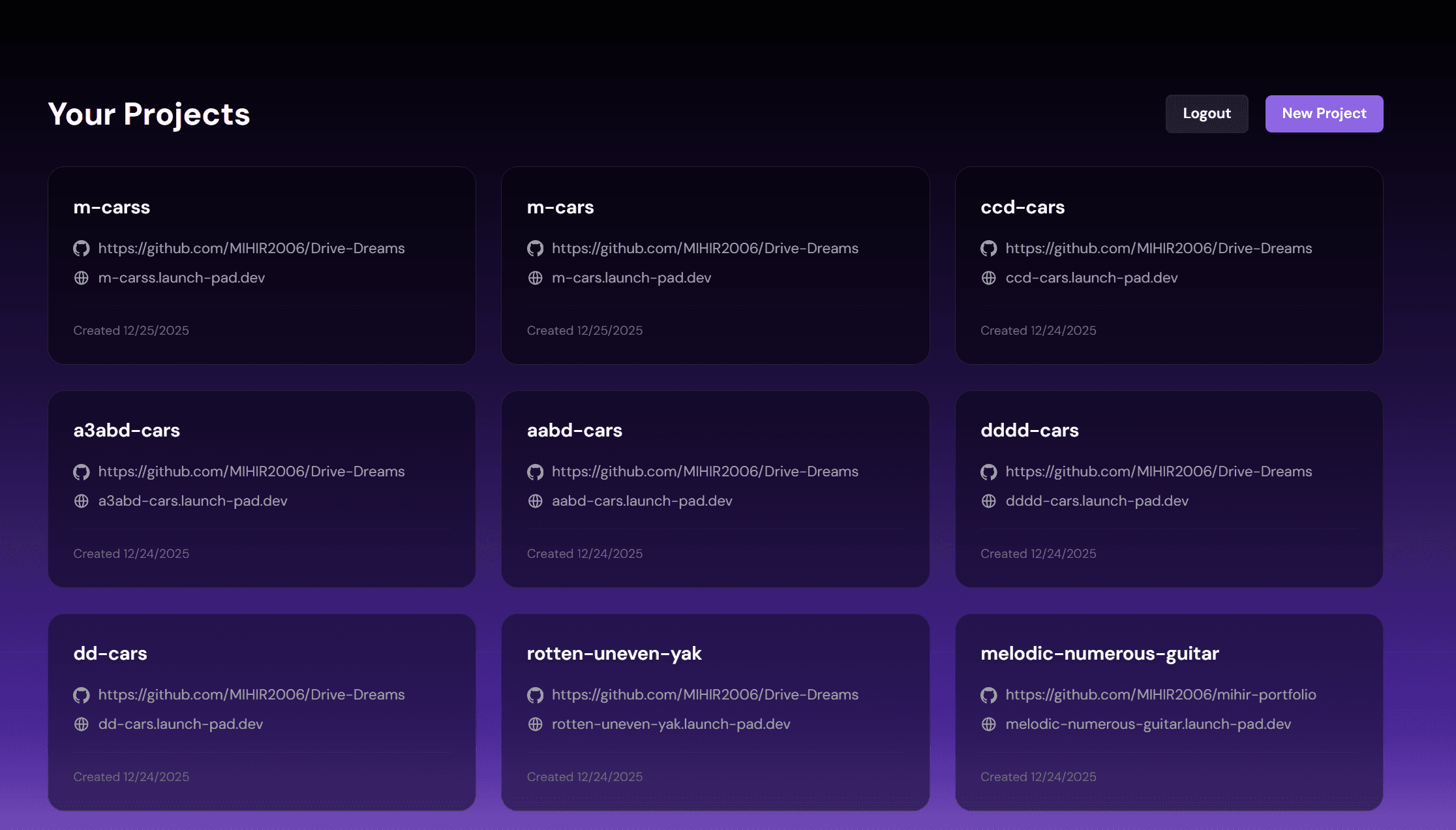Screen dimensions: 1456x830
Task: Open the Drive-Dreams repository link on ccd-cars
Action: pos(1159,249)
